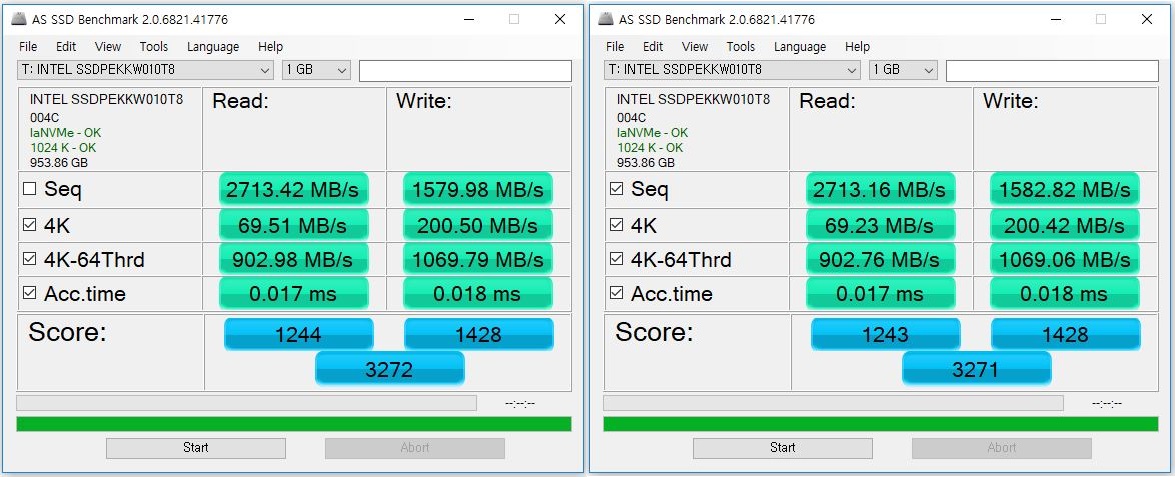Click Start button in the right window

pyautogui.click(x=782, y=448)
